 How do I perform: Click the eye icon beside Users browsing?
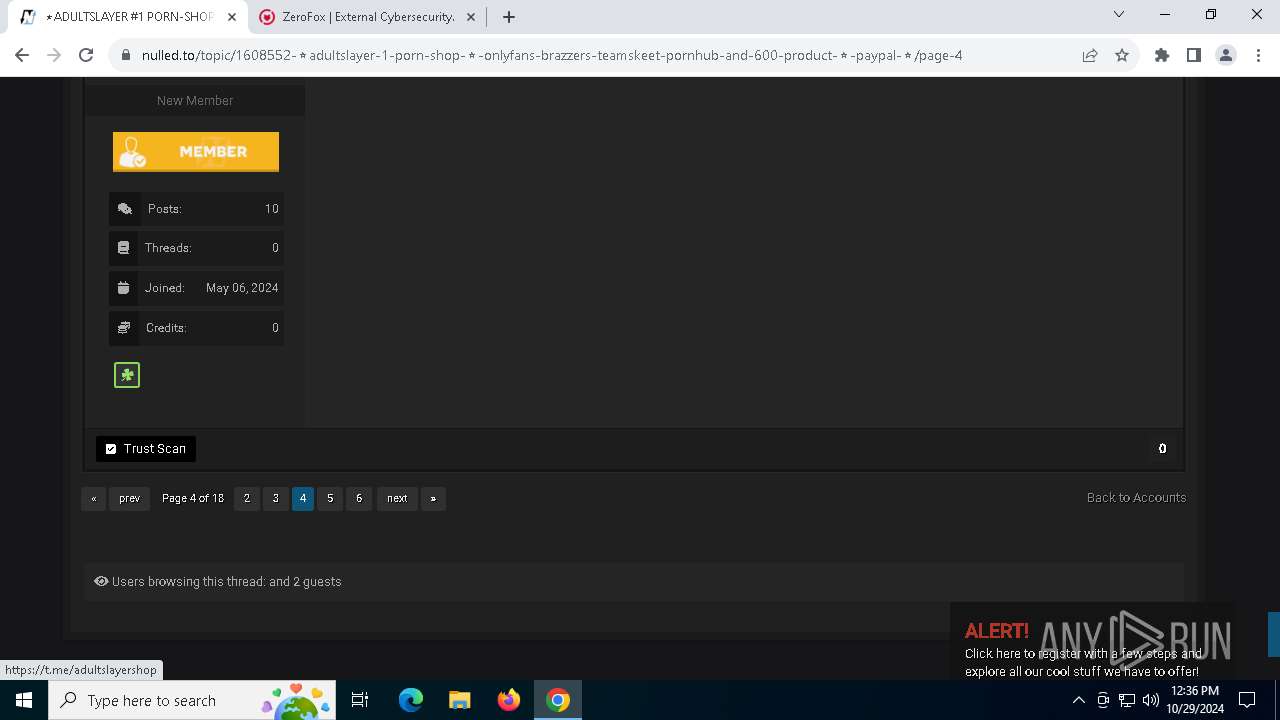[x=101, y=581]
